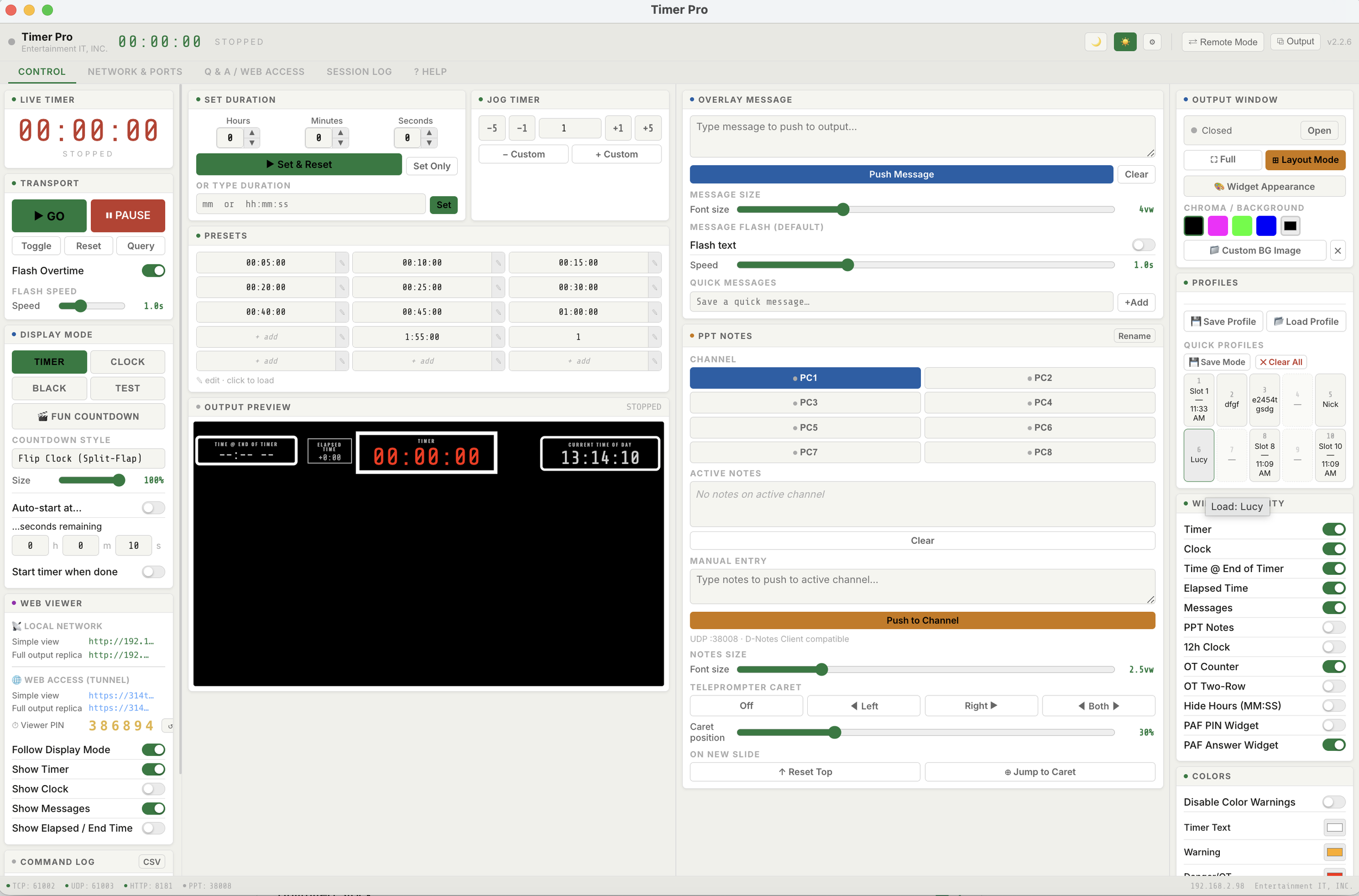This screenshot has width=1359, height=896.
Task: Open Widget Appearance palette button
Action: click(1263, 186)
